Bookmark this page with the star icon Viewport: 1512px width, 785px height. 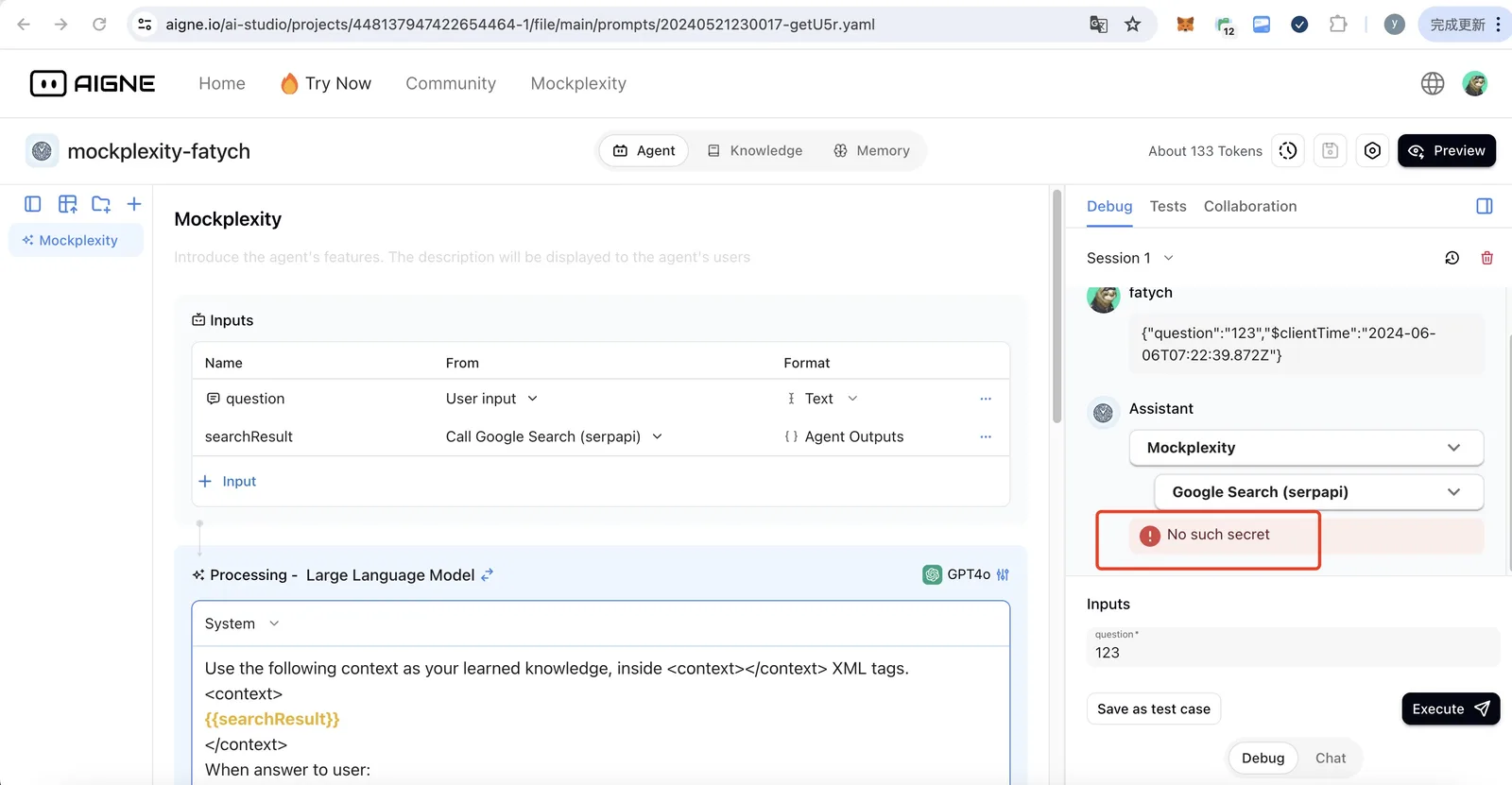(1132, 25)
